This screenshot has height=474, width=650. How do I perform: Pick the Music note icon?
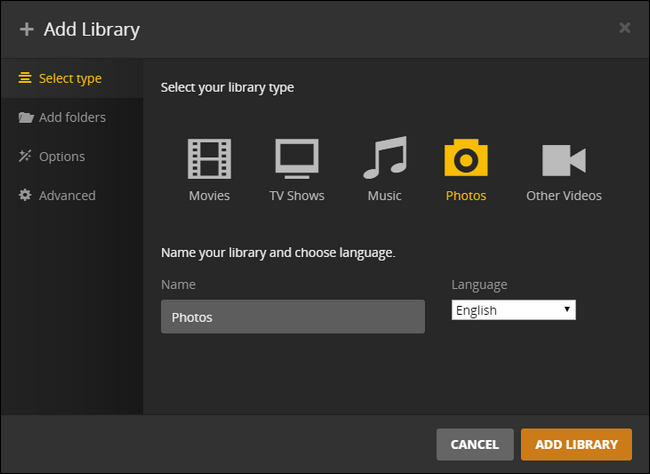point(384,159)
